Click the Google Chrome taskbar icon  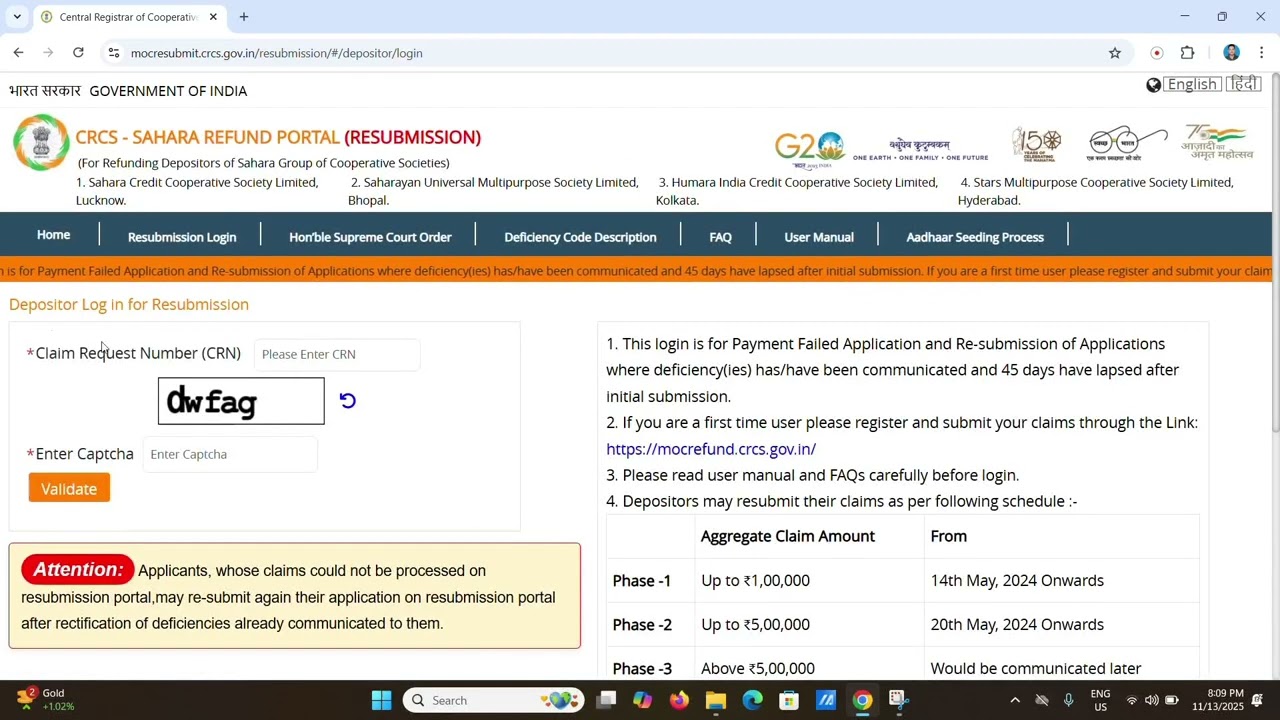tap(862, 700)
